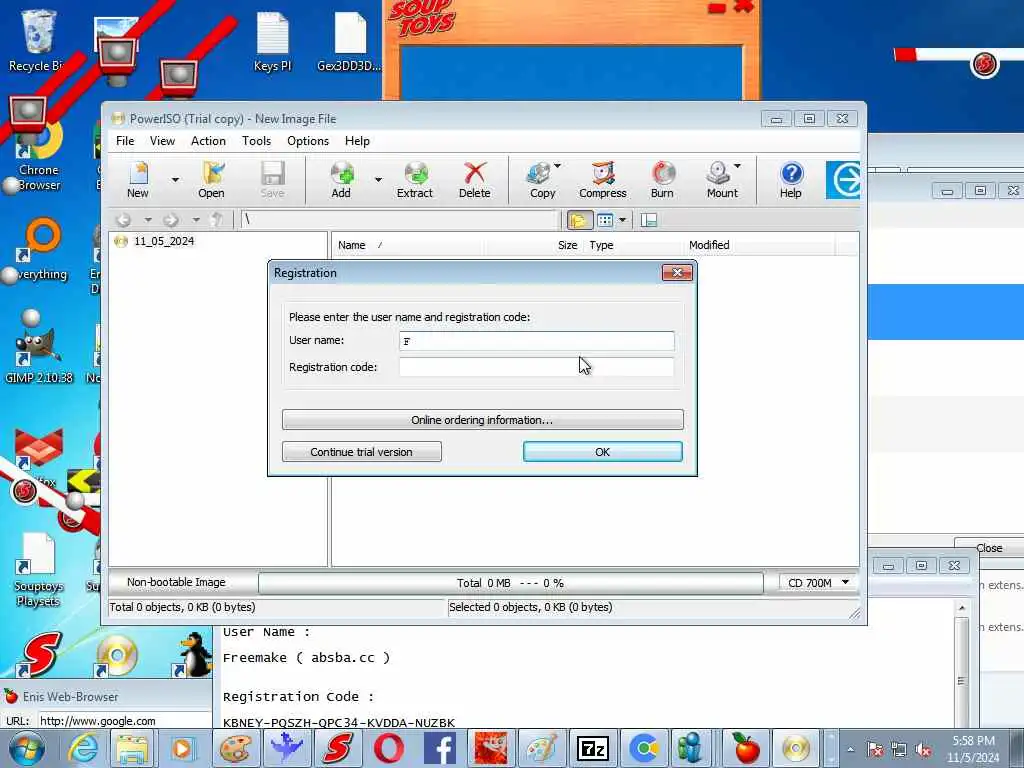Click Internet Explorer taskbar icon

click(84, 748)
